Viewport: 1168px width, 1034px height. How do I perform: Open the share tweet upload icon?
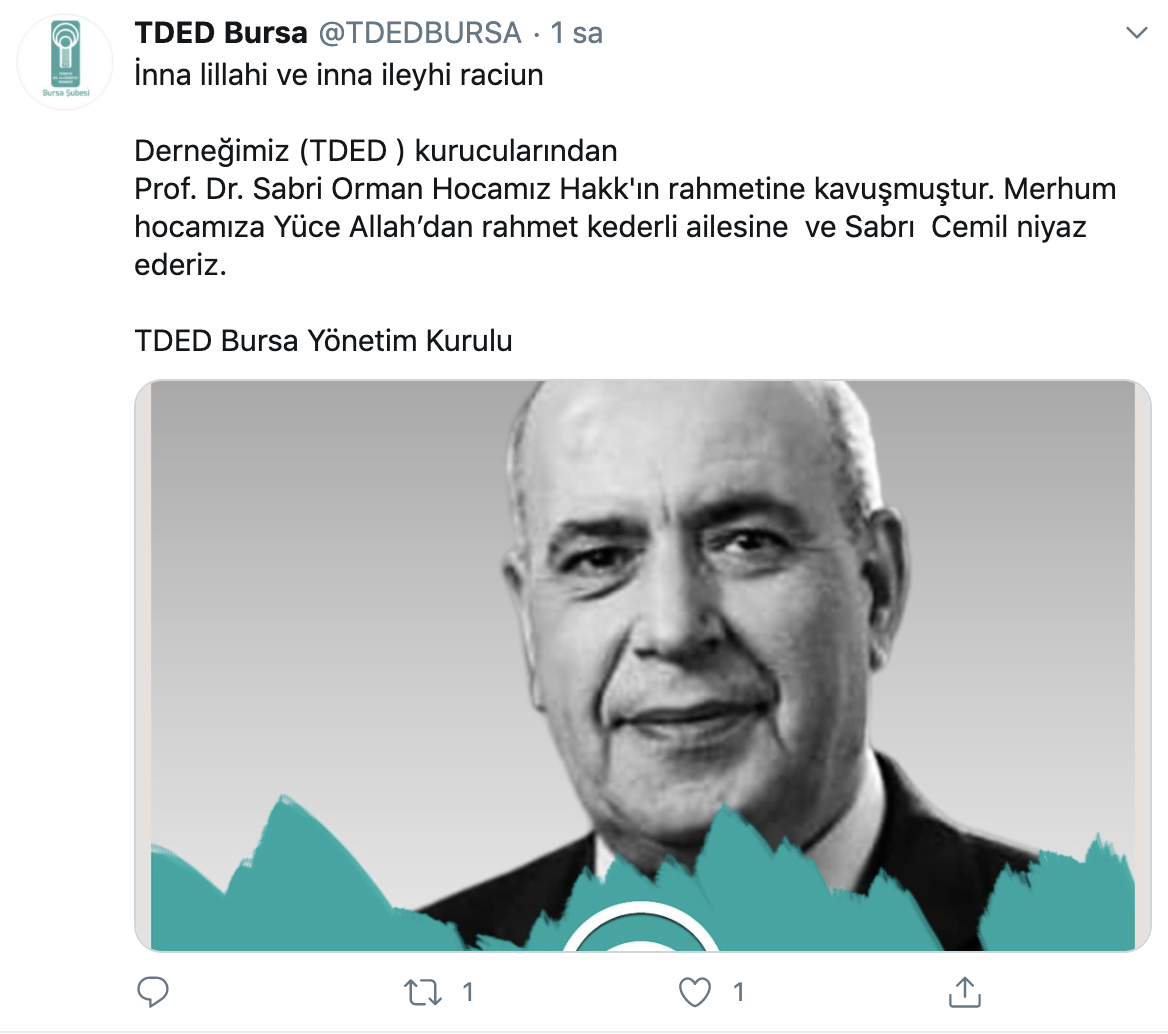coord(965,992)
